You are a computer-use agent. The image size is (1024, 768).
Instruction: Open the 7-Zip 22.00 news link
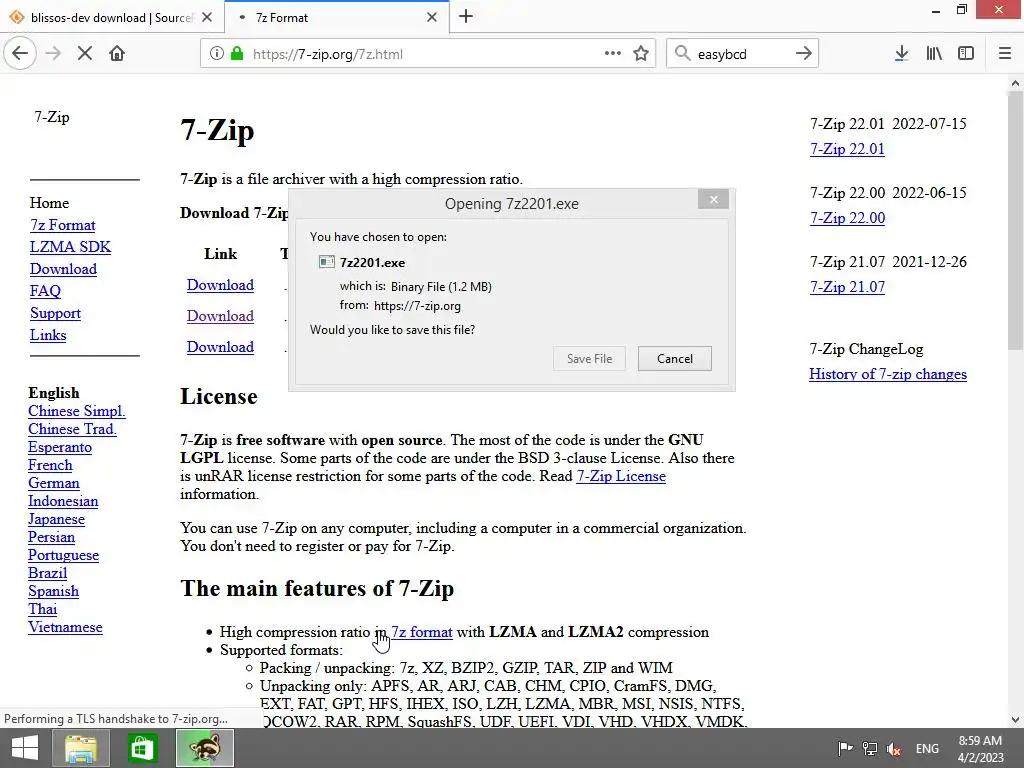pos(847,218)
